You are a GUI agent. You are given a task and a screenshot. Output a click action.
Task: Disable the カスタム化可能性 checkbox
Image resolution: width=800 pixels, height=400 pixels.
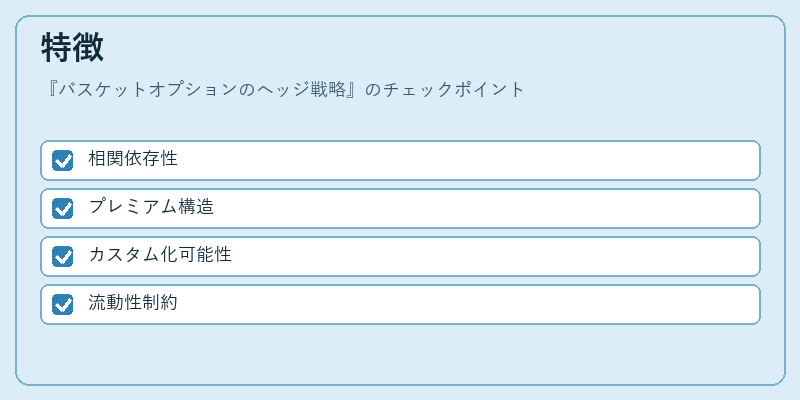point(62,256)
